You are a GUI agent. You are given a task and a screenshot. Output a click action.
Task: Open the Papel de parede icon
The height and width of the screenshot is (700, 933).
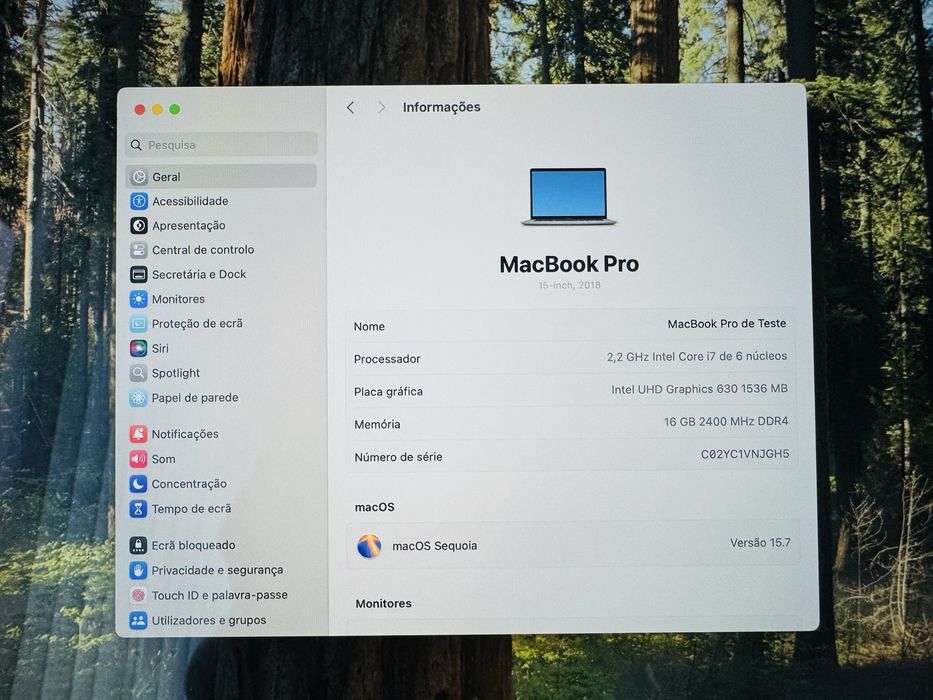(x=139, y=398)
